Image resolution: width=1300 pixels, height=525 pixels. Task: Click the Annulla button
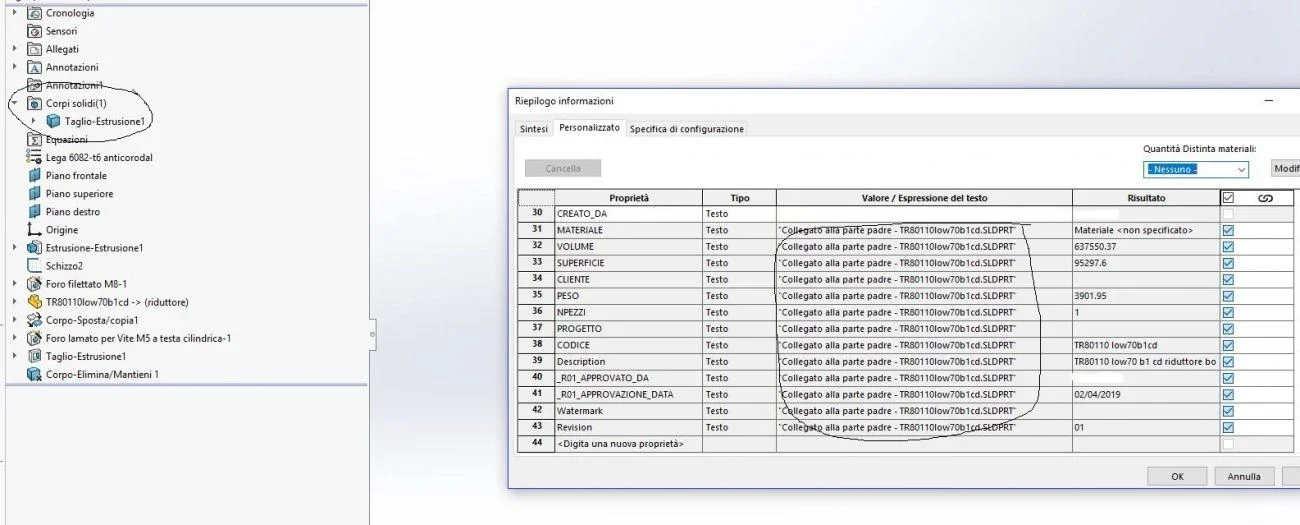(x=1244, y=477)
